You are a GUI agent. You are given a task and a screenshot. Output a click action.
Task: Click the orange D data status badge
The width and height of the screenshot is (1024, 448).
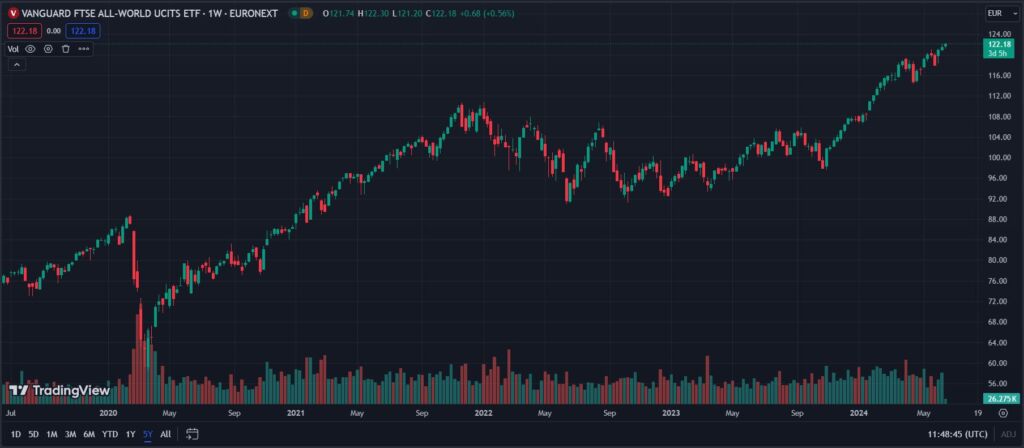[x=306, y=13]
